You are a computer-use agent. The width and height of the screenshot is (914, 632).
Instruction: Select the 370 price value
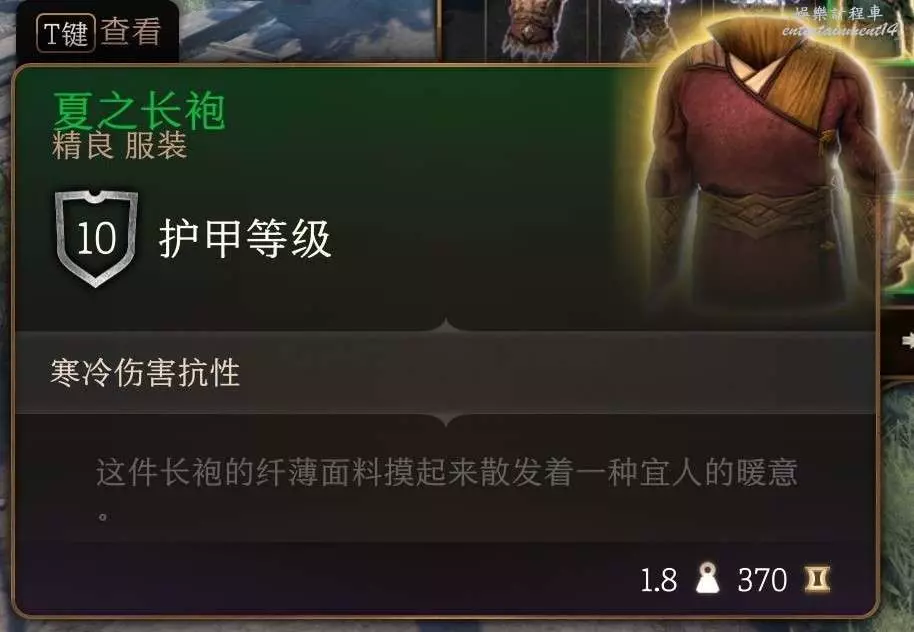tap(762, 580)
